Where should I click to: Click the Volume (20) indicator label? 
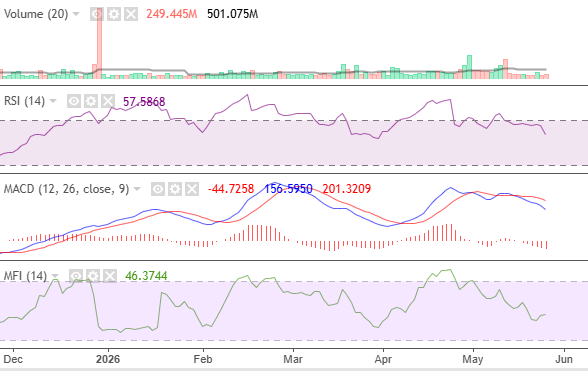point(36,14)
